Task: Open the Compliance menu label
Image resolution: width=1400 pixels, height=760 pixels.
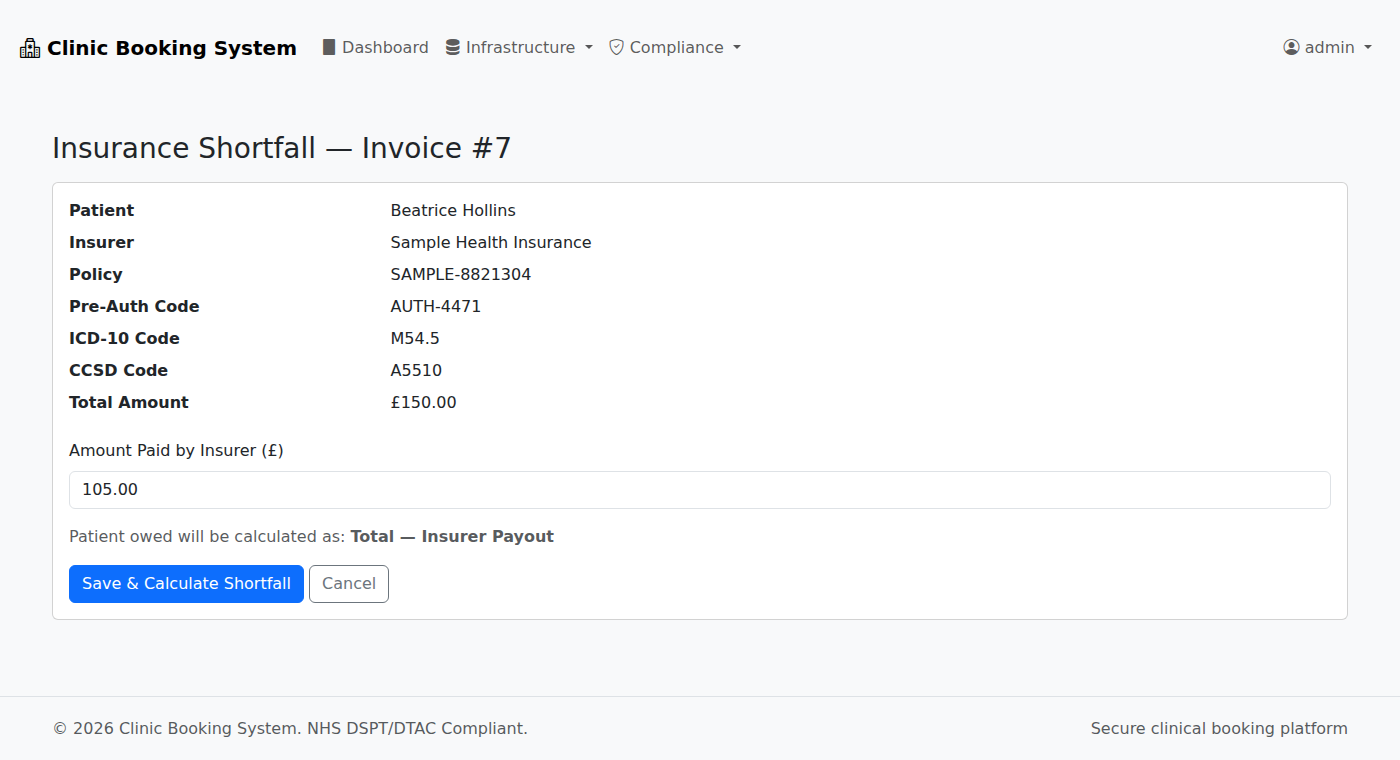Action: [x=677, y=47]
